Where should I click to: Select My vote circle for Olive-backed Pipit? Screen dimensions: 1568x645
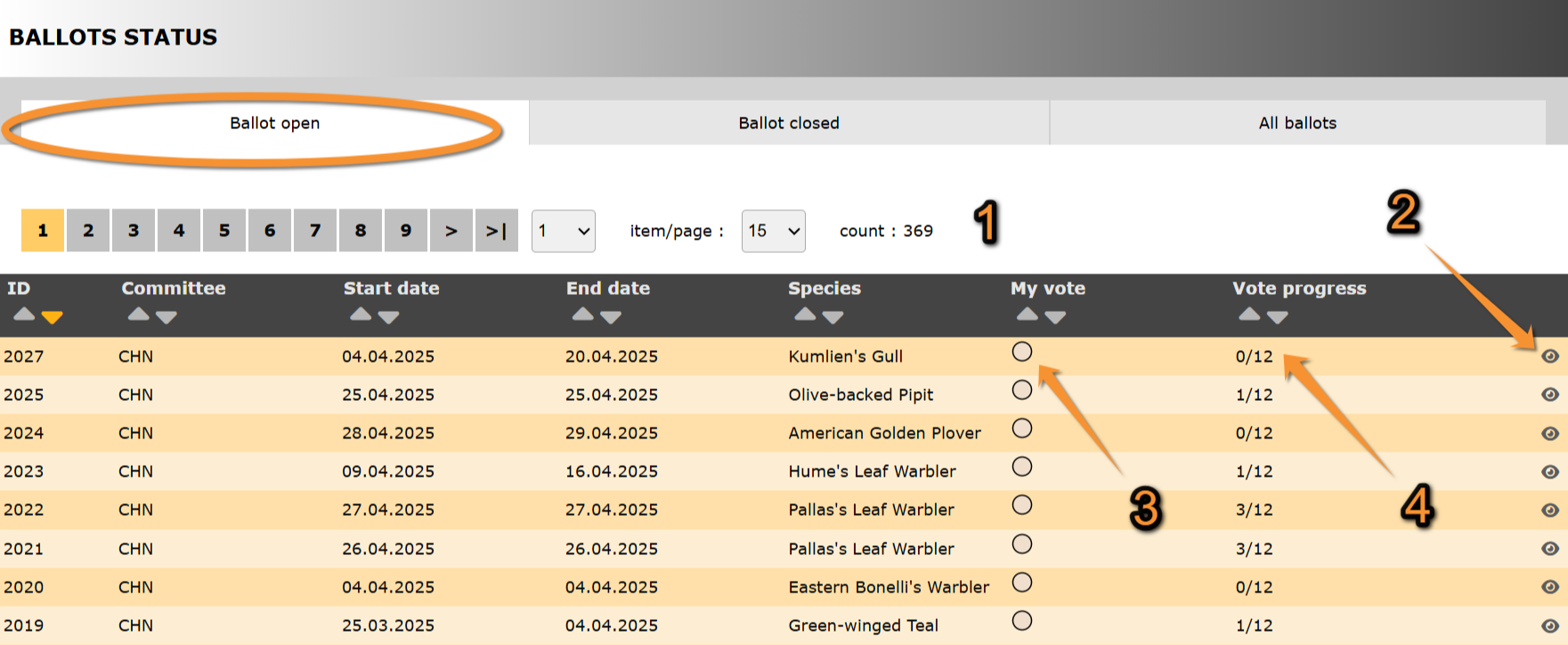pos(1022,390)
